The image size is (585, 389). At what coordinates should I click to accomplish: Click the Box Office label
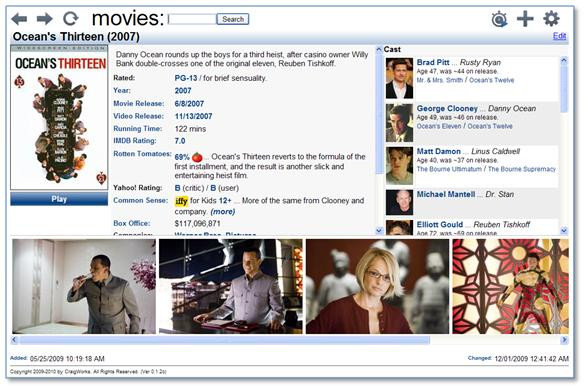click(132, 223)
